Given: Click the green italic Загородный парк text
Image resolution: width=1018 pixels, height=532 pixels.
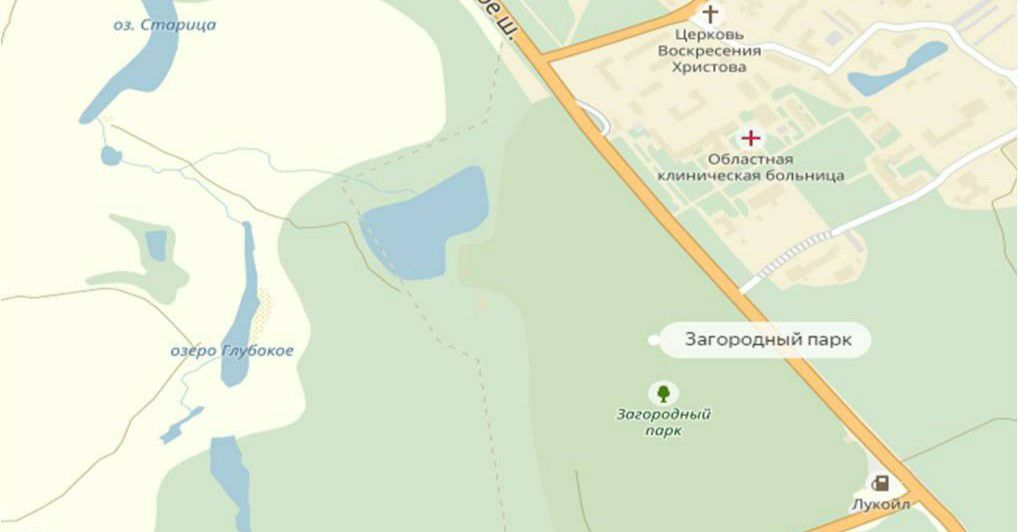Looking at the screenshot, I should point(664,422).
